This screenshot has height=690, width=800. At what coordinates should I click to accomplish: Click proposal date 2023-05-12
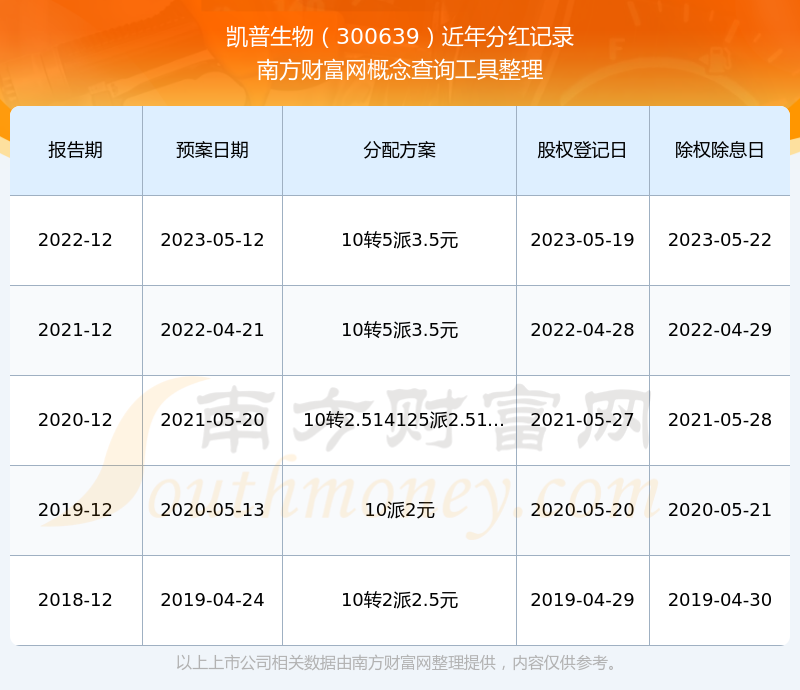pyautogui.click(x=212, y=240)
